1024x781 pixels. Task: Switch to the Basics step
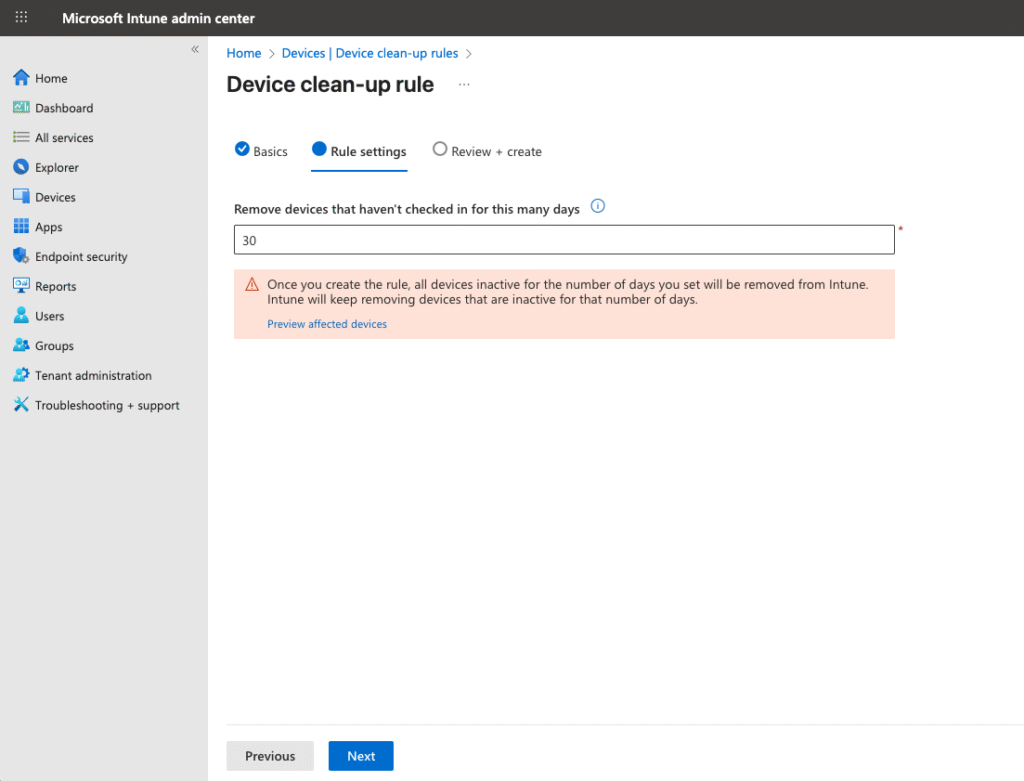[261, 151]
